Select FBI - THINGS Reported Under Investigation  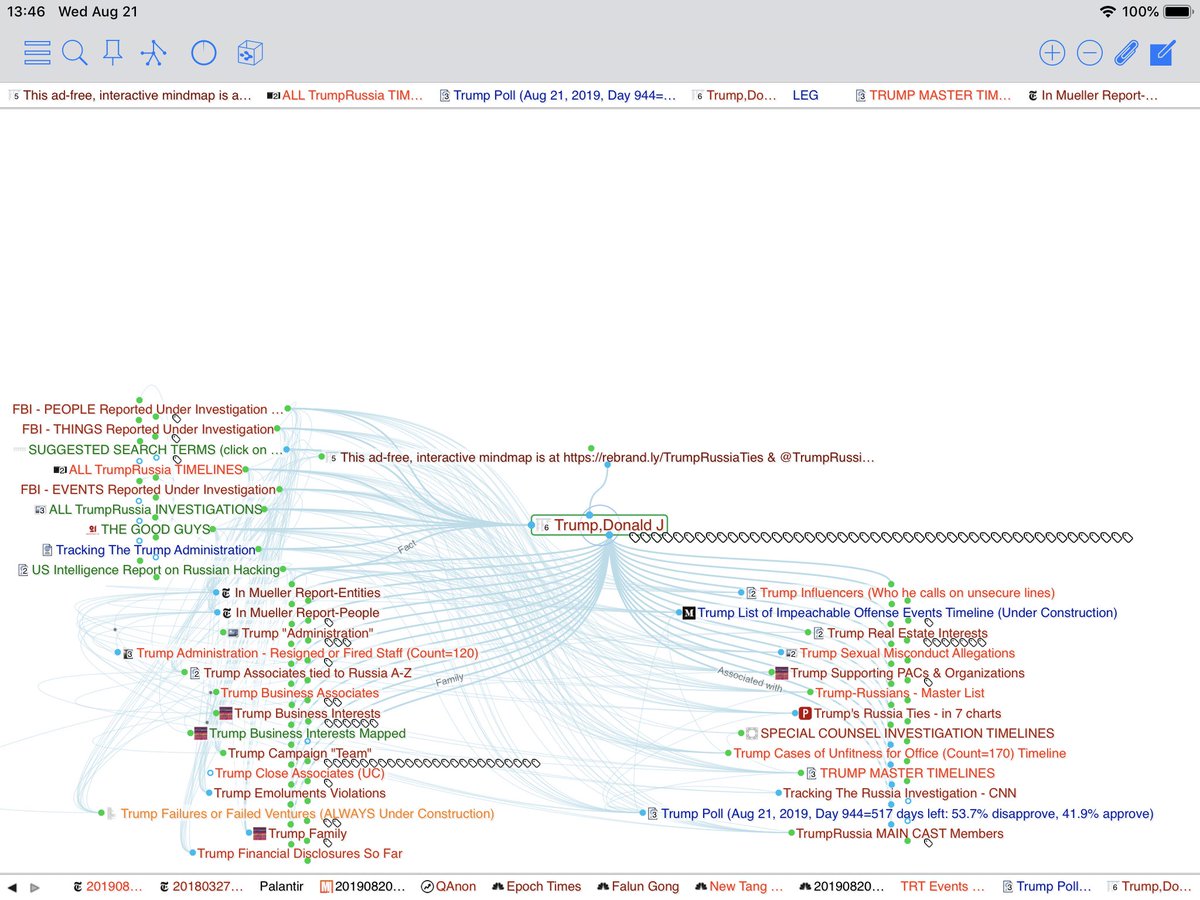148,429
